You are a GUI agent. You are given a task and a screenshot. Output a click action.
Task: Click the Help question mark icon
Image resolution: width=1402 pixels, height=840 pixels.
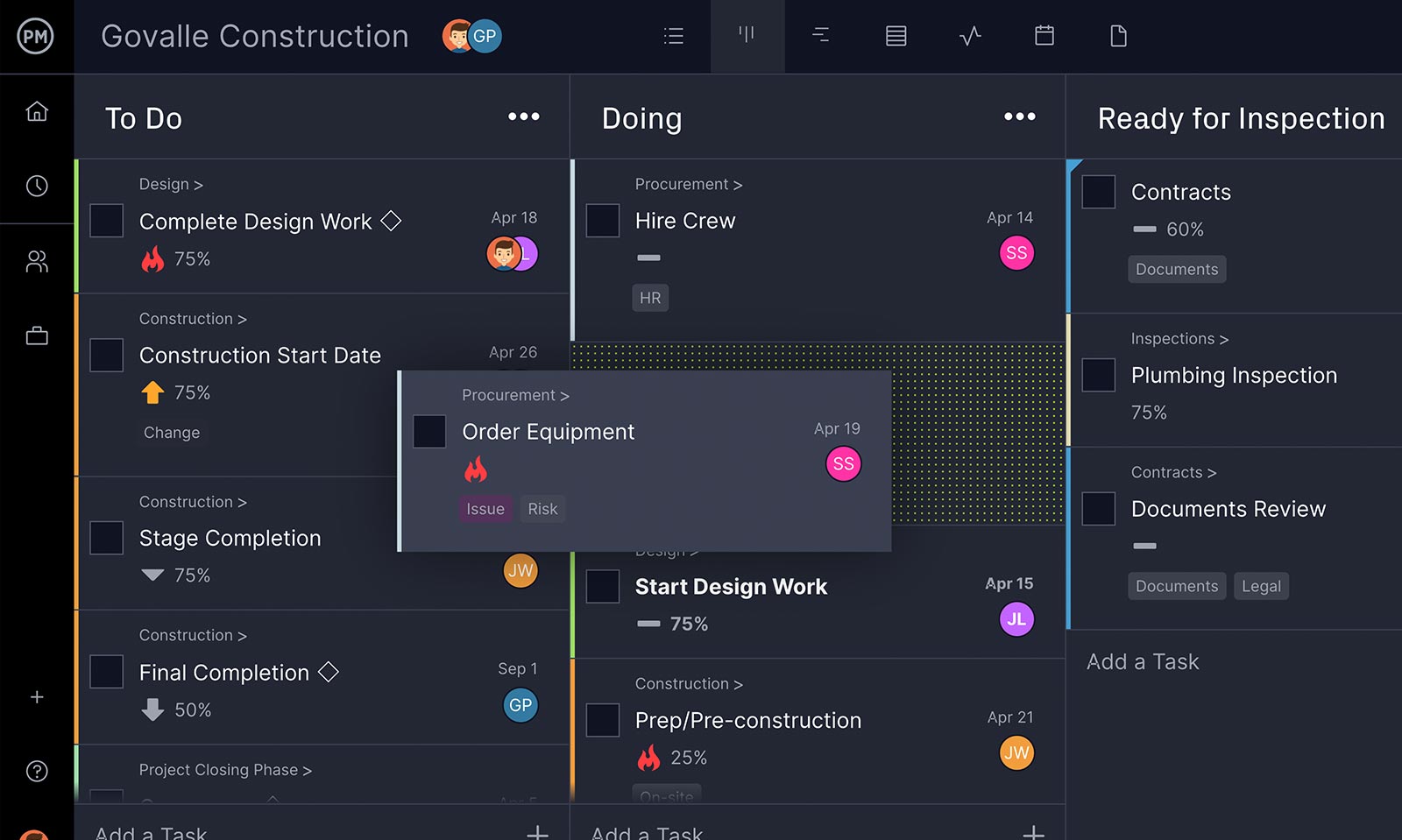pos(37,771)
